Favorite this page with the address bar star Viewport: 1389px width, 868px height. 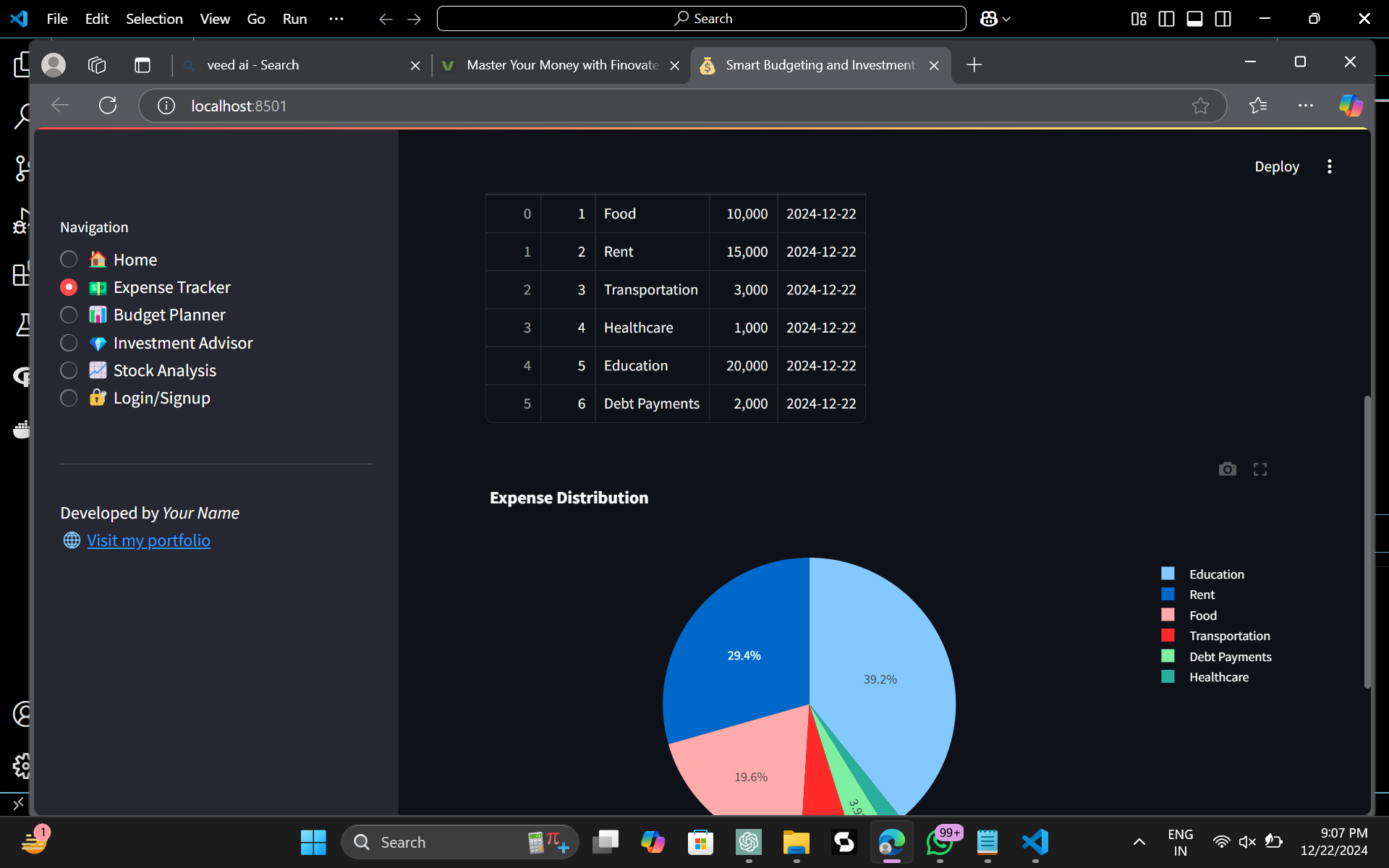click(x=1200, y=106)
